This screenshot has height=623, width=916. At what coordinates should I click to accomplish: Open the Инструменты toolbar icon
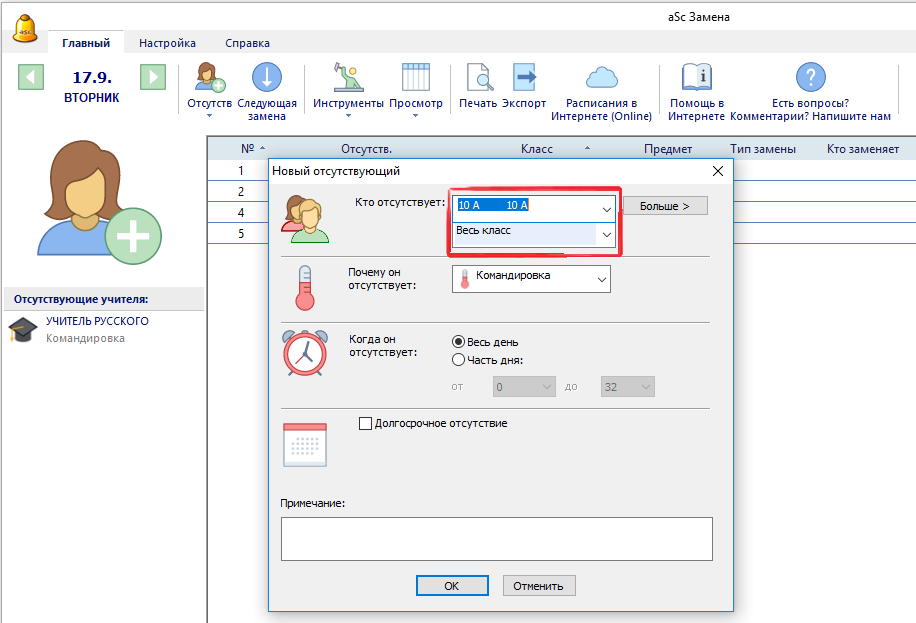tap(347, 78)
